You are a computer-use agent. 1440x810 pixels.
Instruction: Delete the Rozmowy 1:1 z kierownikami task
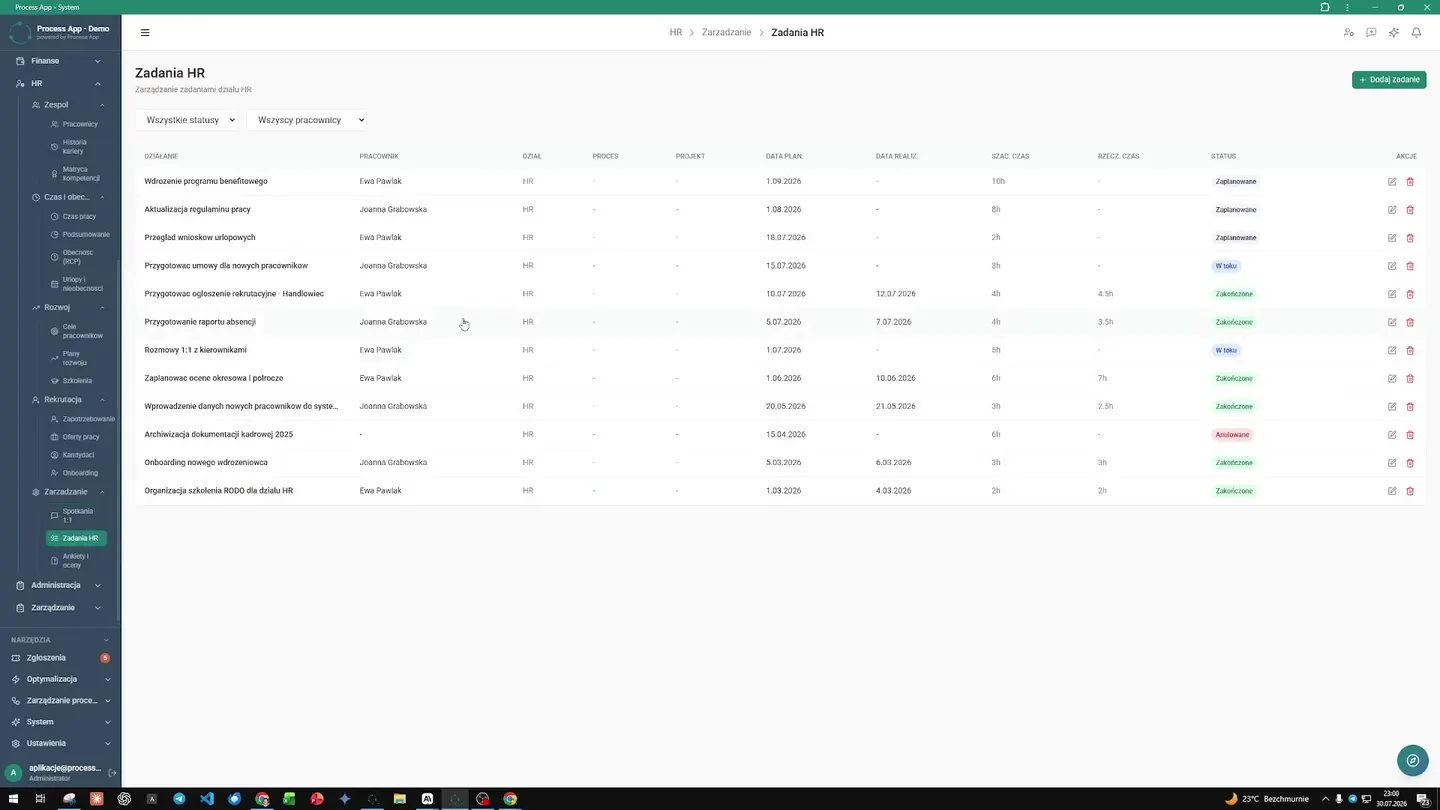coord(1410,350)
